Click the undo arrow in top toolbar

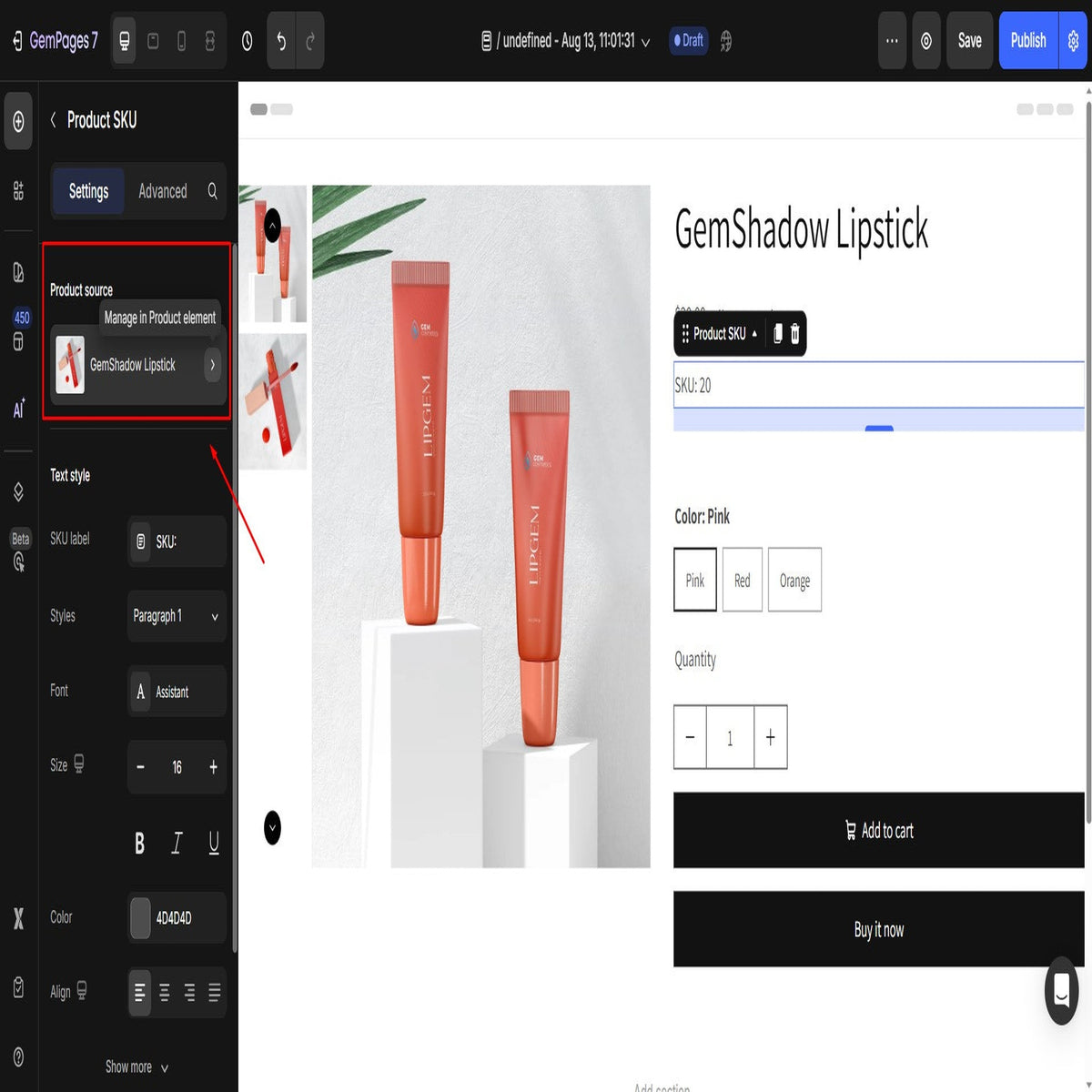tap(281, 41)
